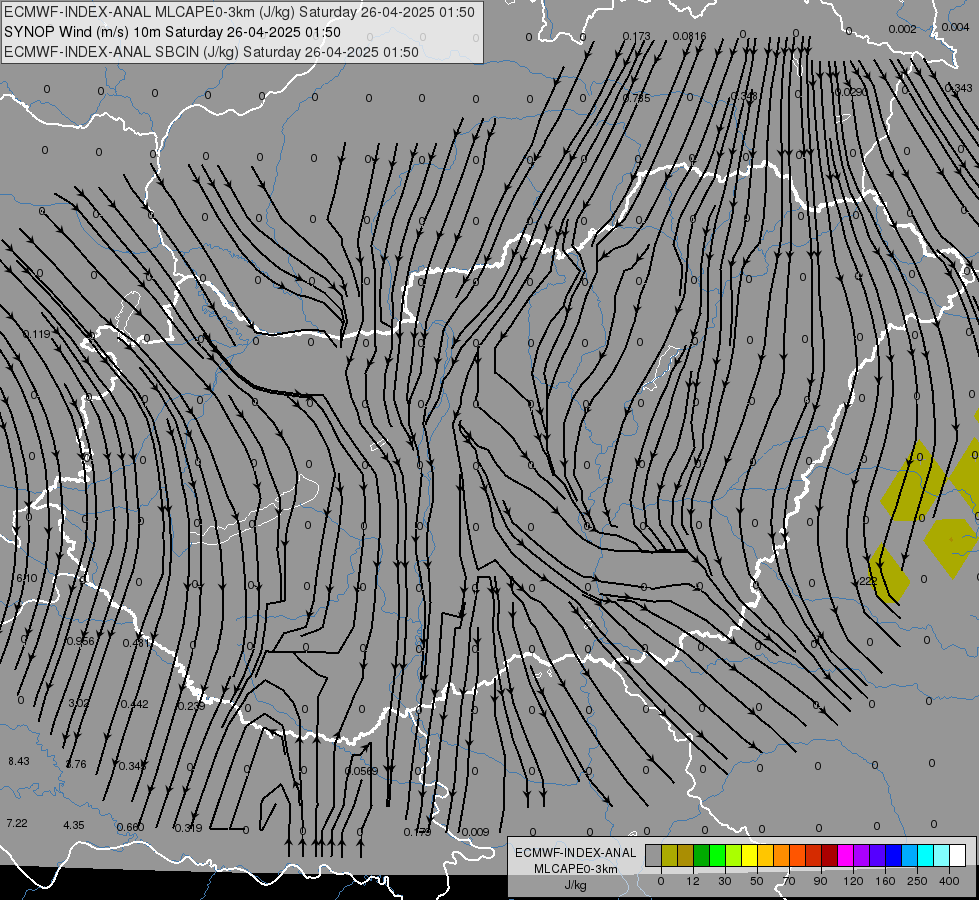Image resolution: width=979 pixels, height=900 pixels.
Task: Click the legend scale value 250
Action: 917,881
